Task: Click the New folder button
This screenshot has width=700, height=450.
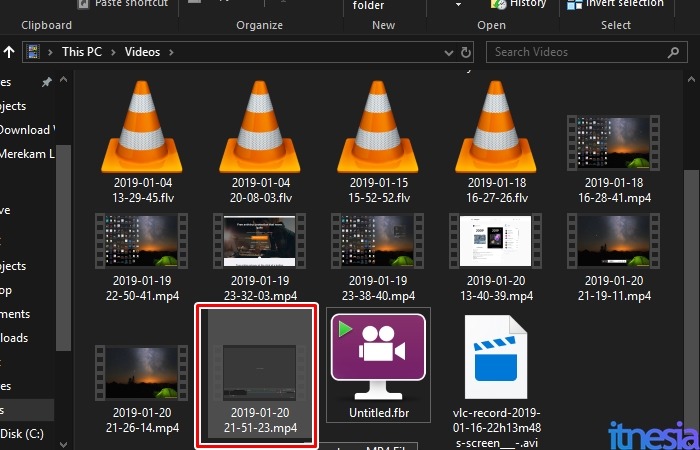Action: (x=368, y=5)
